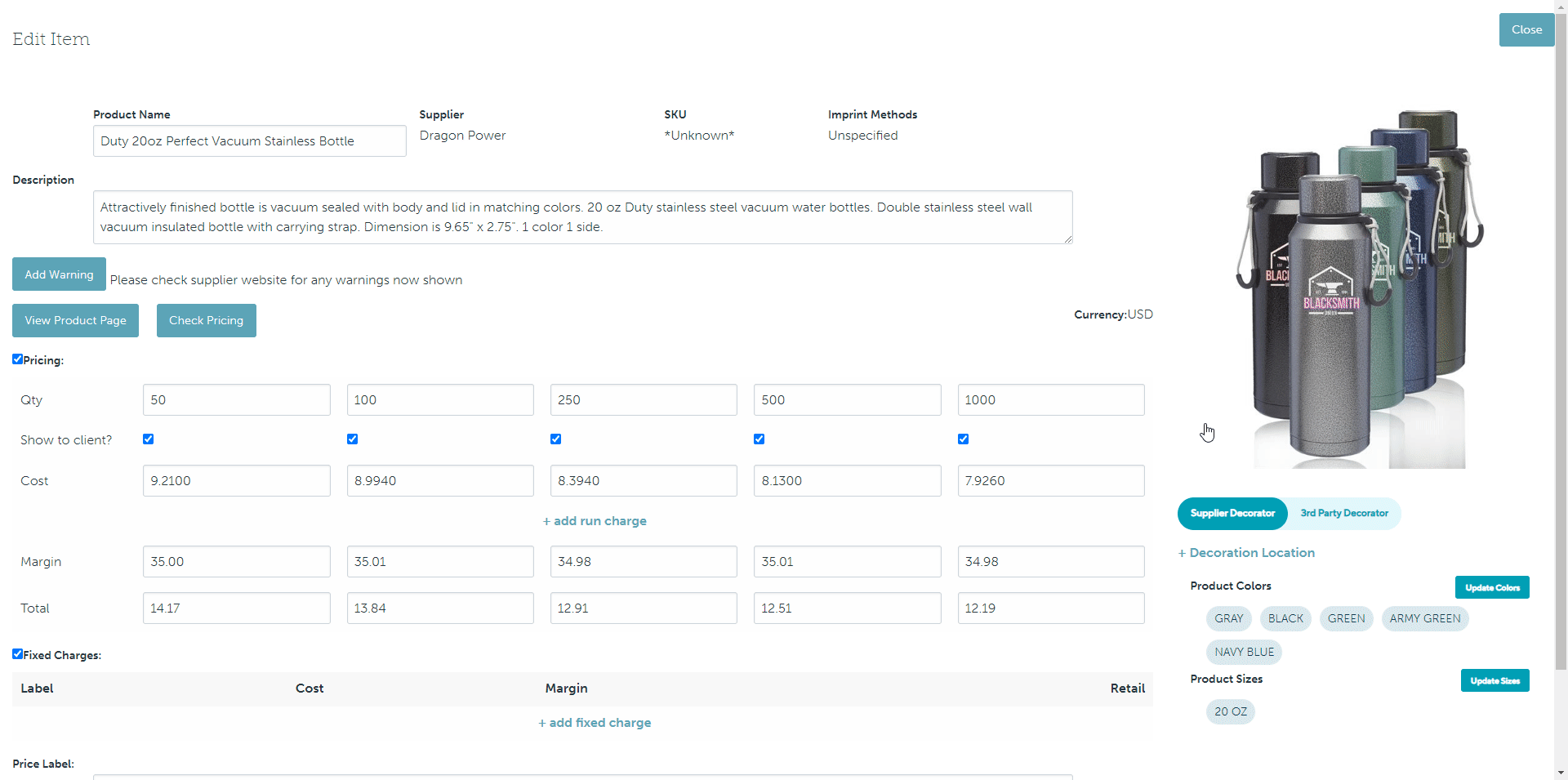
Task: Expand the Decoration Location section
Action: pos(1246,553)
